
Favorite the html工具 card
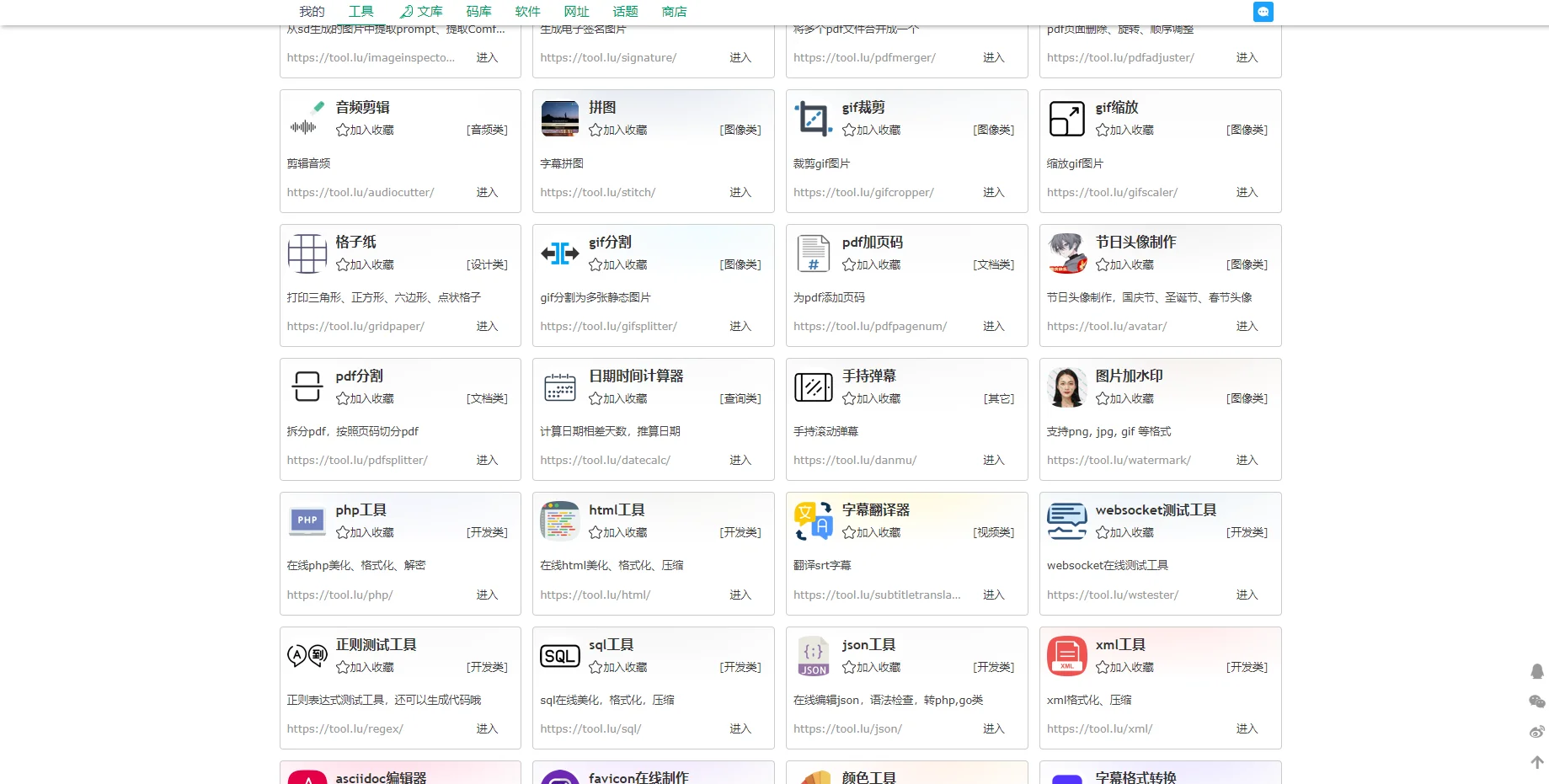[x=618, y=532]
